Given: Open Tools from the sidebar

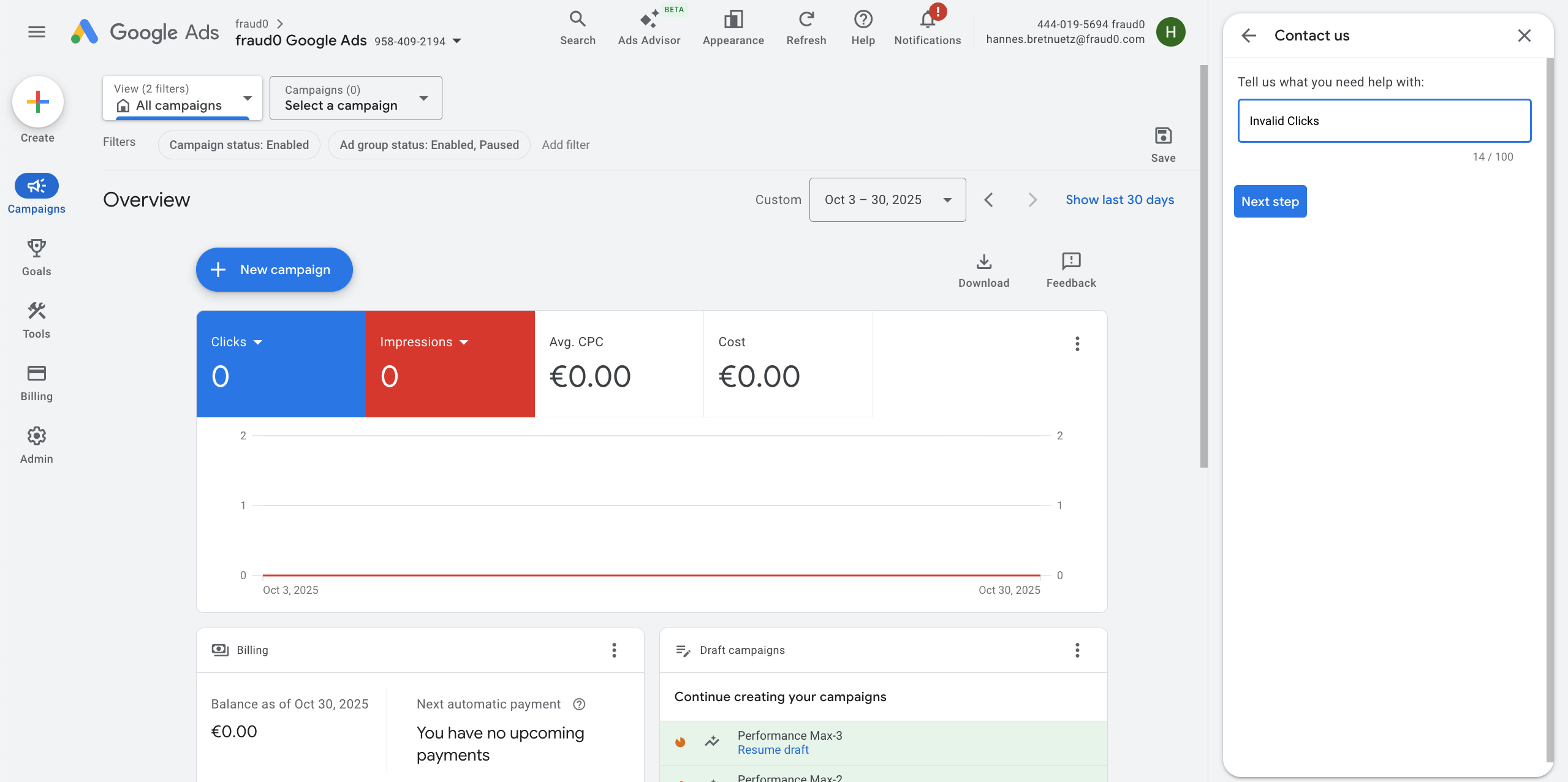Looking at the screenshot, I should [36, 319].
